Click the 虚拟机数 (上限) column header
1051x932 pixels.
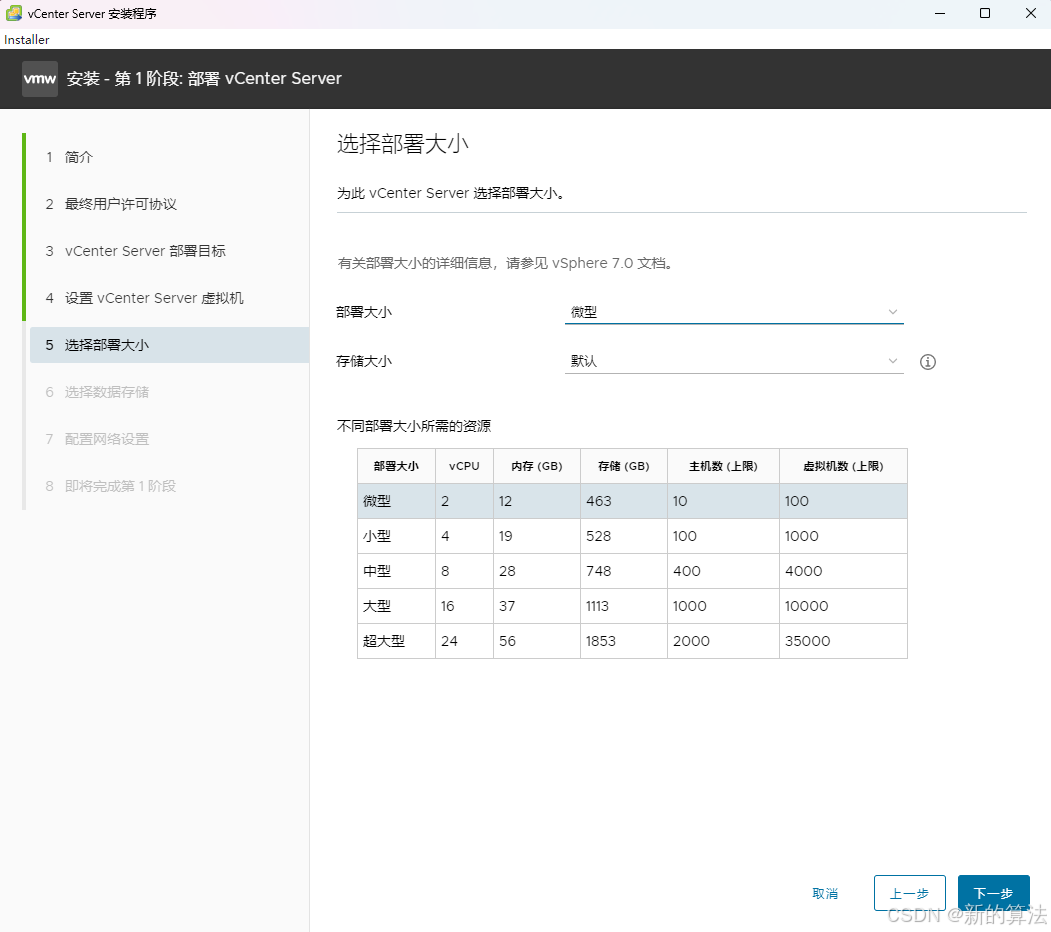click(843, 466)
